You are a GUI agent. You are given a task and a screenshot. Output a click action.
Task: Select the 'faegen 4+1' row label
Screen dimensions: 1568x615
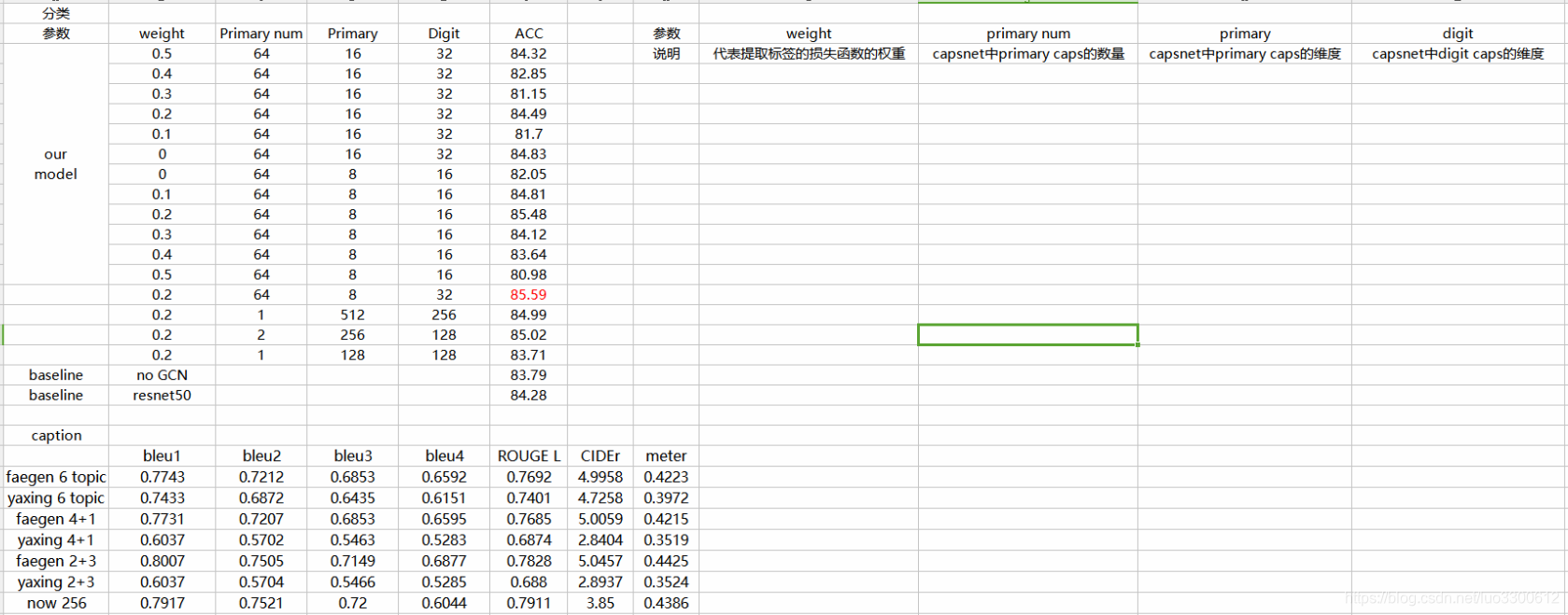[x=56, y=519]
